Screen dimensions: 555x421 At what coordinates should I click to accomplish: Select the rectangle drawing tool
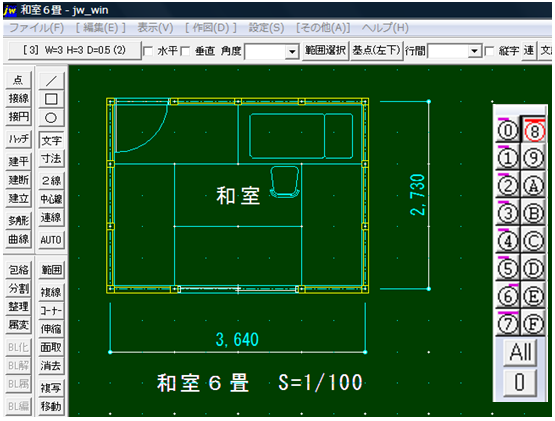click(x=51, y=99)
